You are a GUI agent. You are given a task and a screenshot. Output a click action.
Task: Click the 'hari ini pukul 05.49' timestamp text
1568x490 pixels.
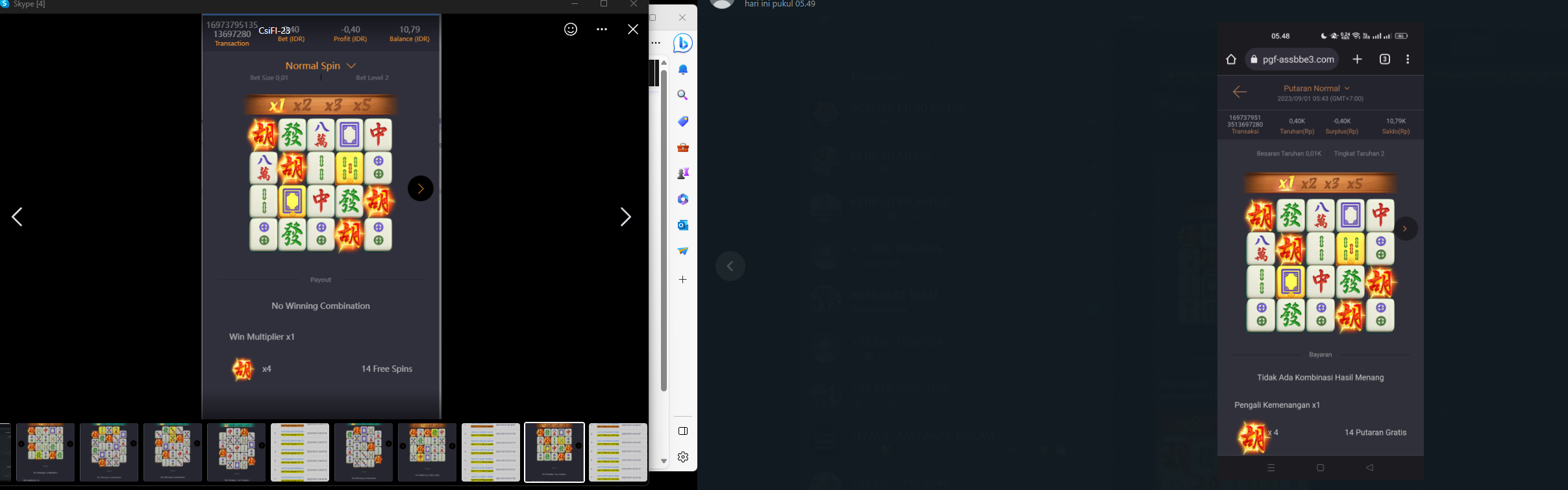click(x=780, y=5)
